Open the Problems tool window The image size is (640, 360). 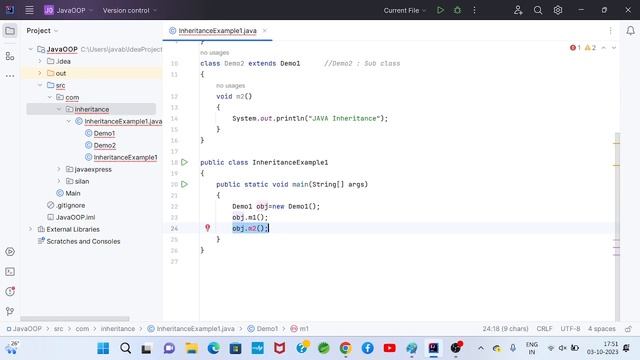pos(10,291)
